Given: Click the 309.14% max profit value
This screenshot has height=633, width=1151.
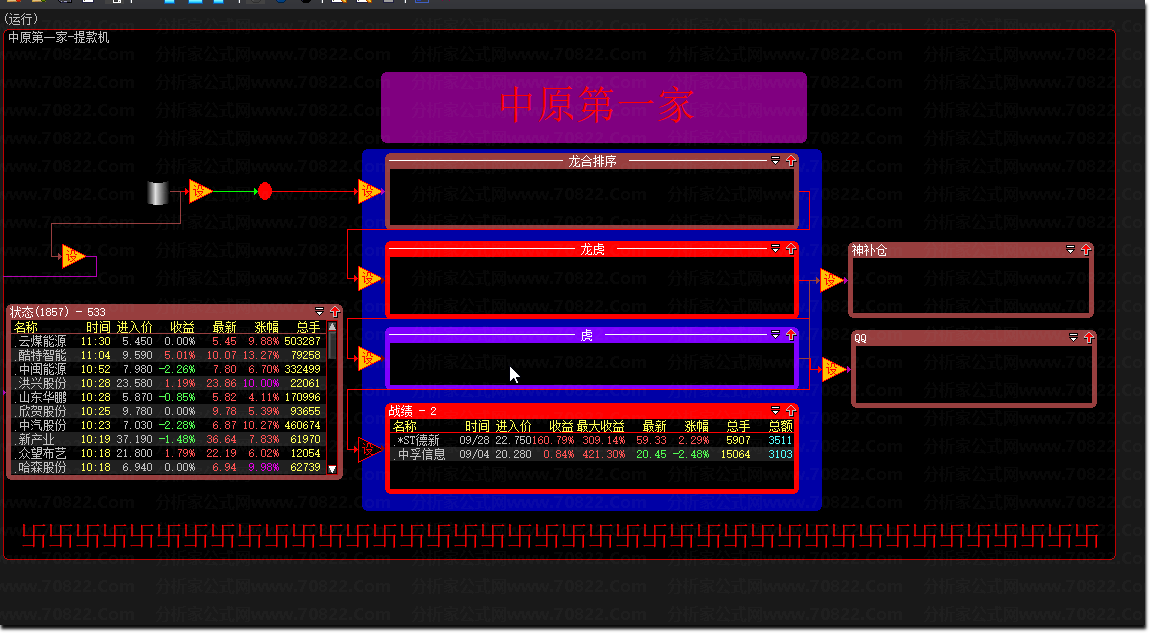Looking at the screenshot, I should pyautogui.click(x=603, y=441).
